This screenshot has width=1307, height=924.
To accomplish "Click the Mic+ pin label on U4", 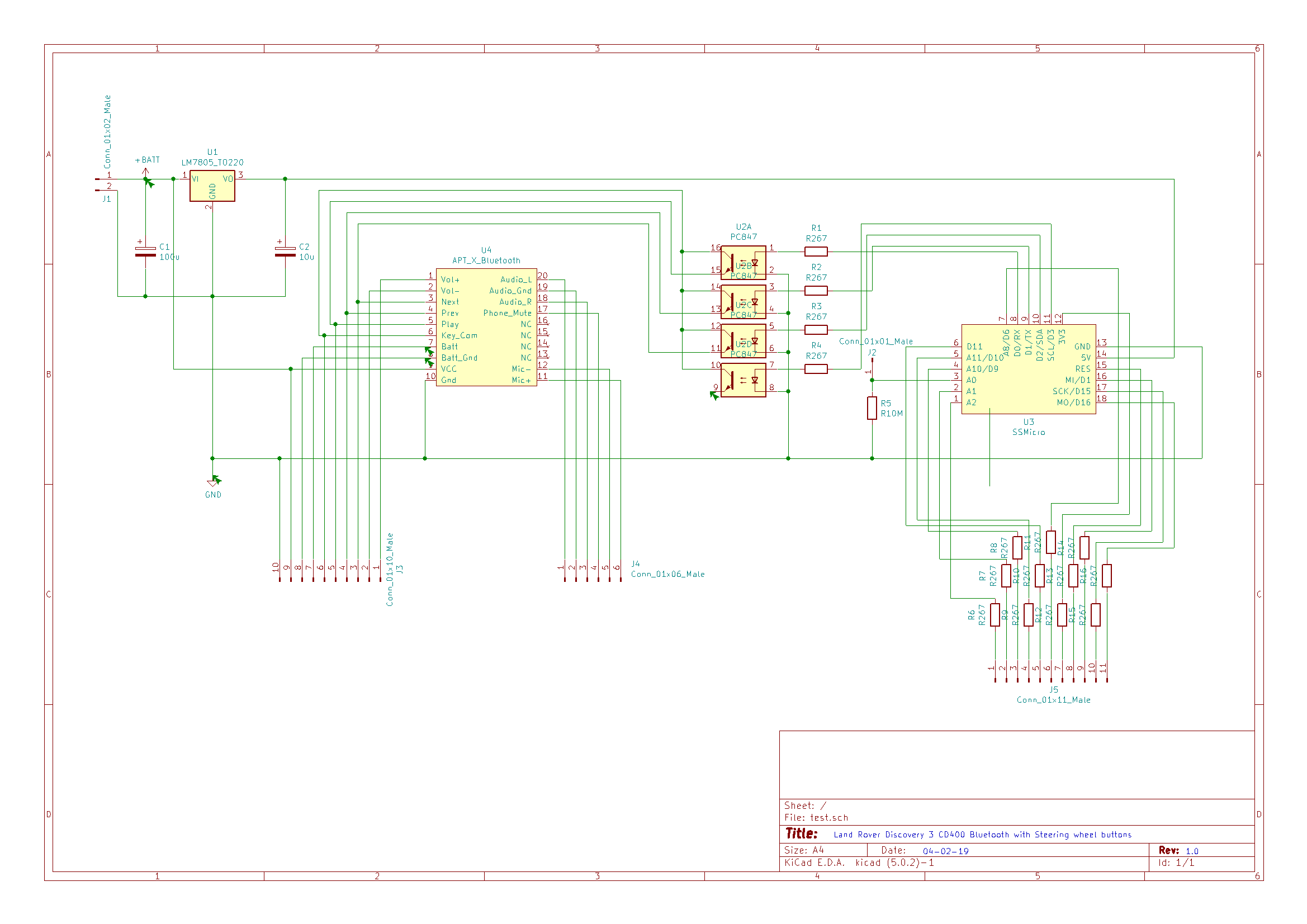I will click(522, 380).
